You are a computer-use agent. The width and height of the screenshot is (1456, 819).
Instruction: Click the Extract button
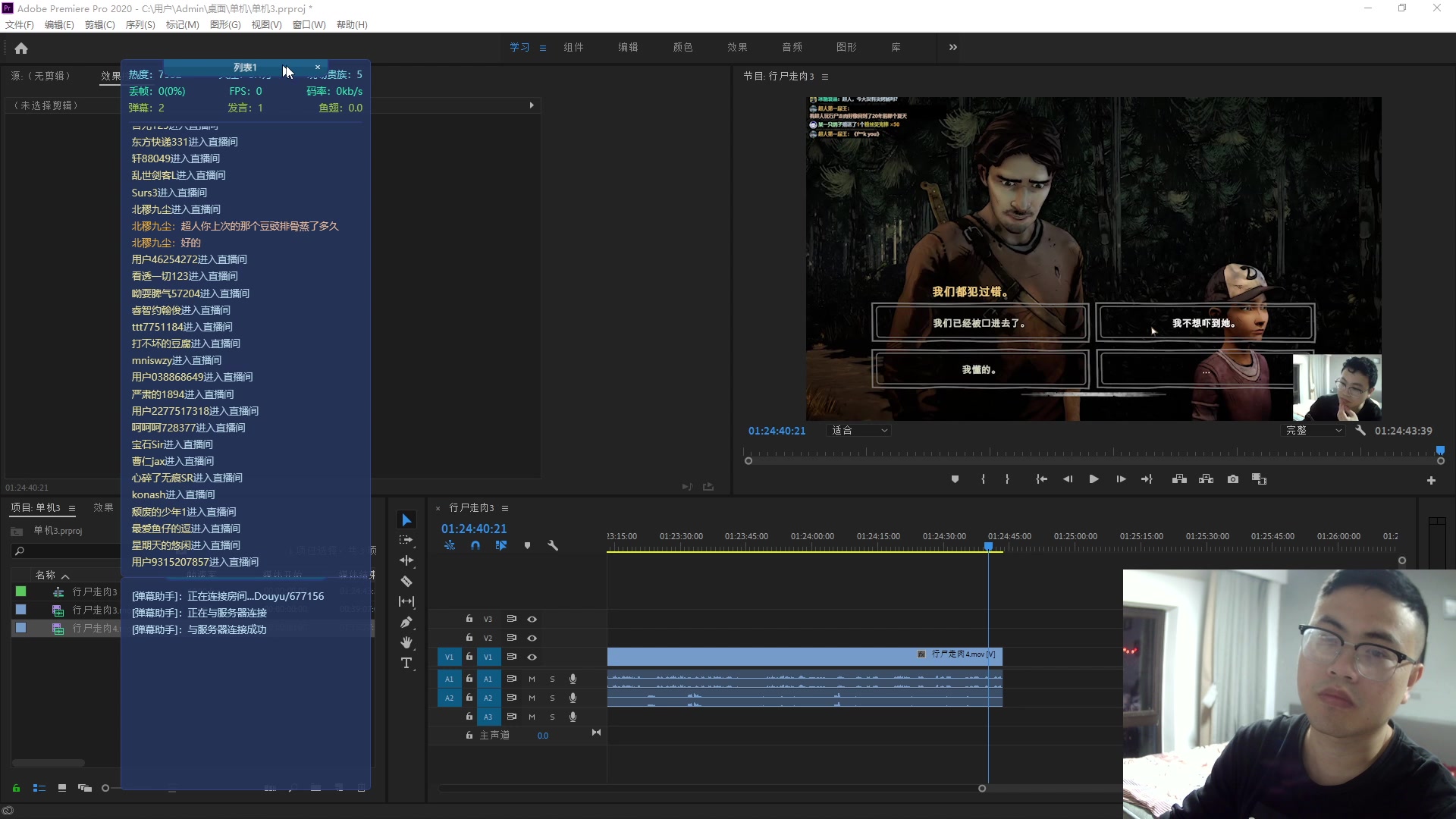[x=1206, y=479]
